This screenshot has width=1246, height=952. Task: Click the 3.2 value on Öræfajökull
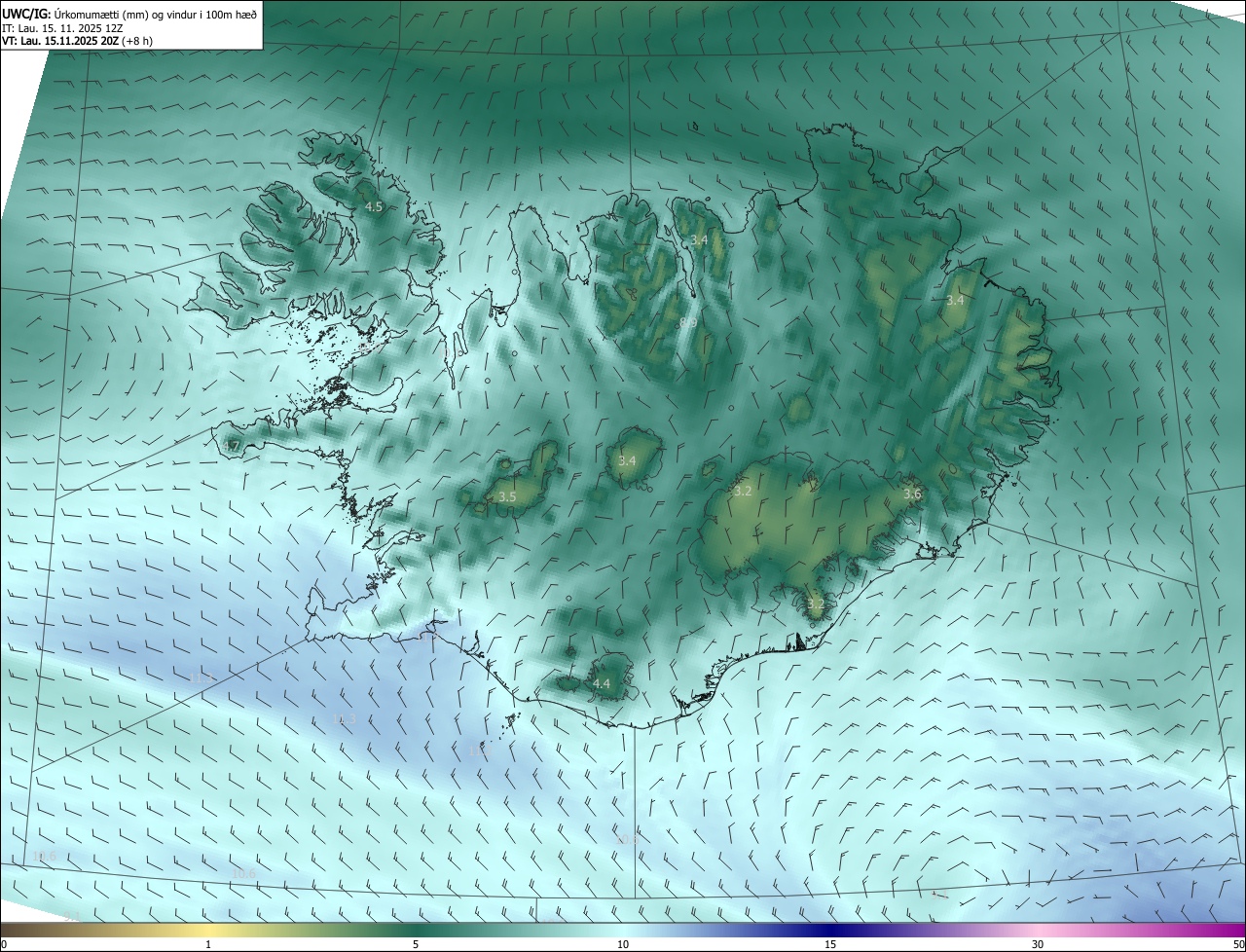tap(816, 604)
